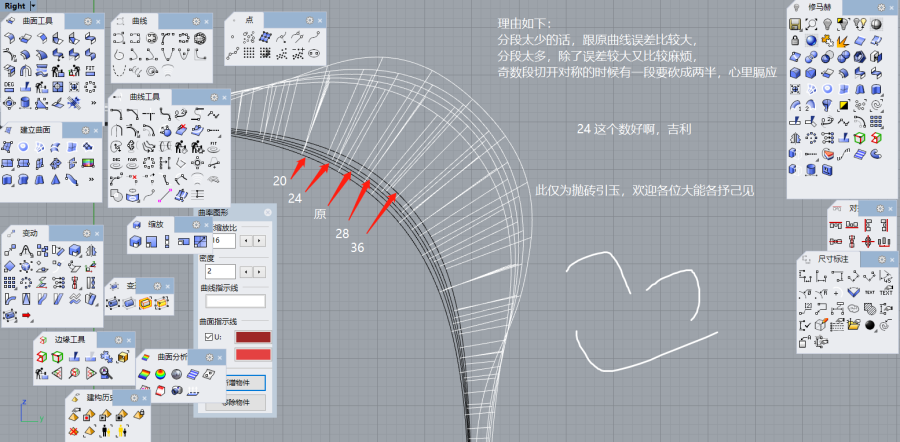The image size is (900, 442).
Task: Open the Right viewport dropdown arrow
Action: [32, 6]
